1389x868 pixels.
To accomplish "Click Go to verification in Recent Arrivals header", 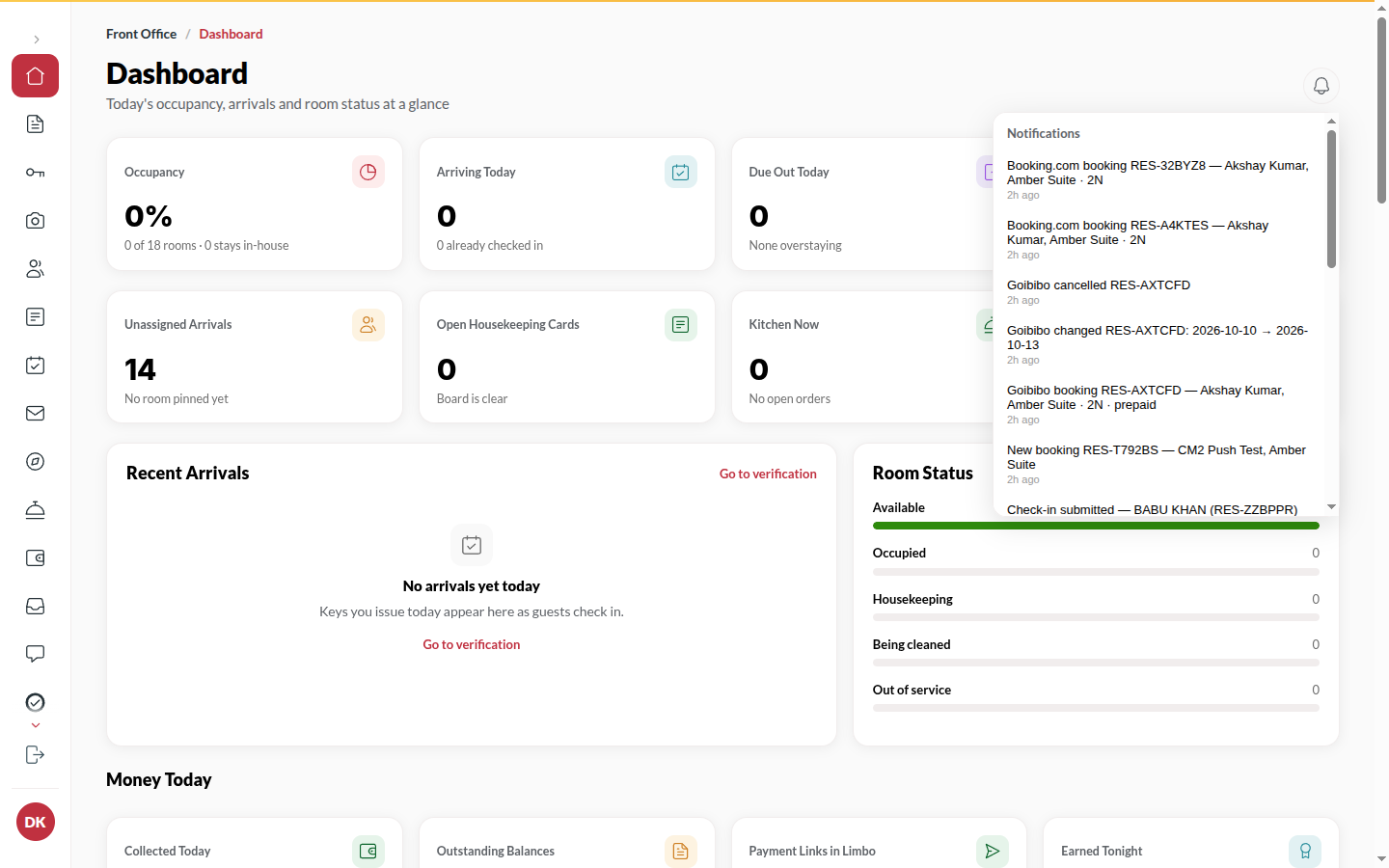I will pyautogui.click(x=768, y=474).
